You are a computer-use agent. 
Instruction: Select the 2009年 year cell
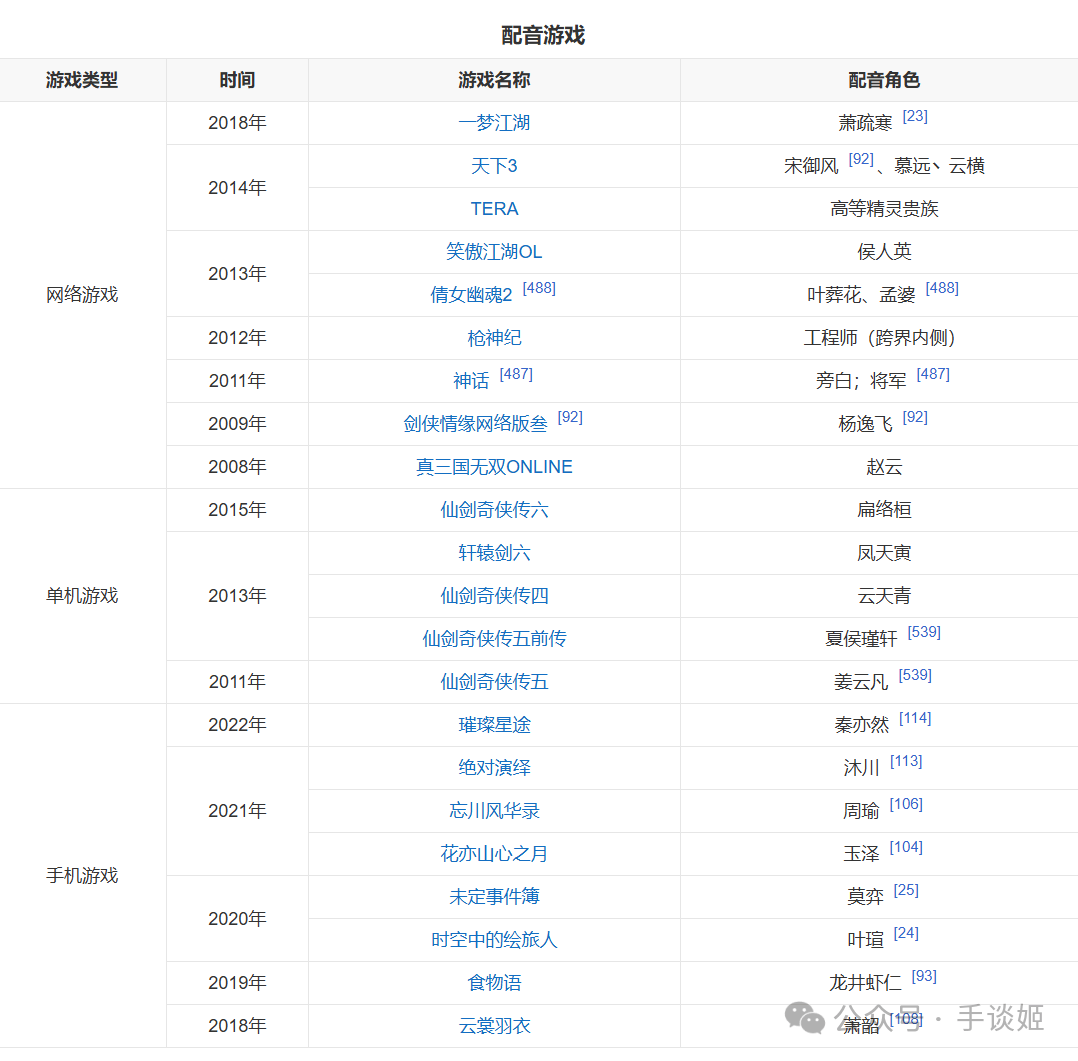237,424
